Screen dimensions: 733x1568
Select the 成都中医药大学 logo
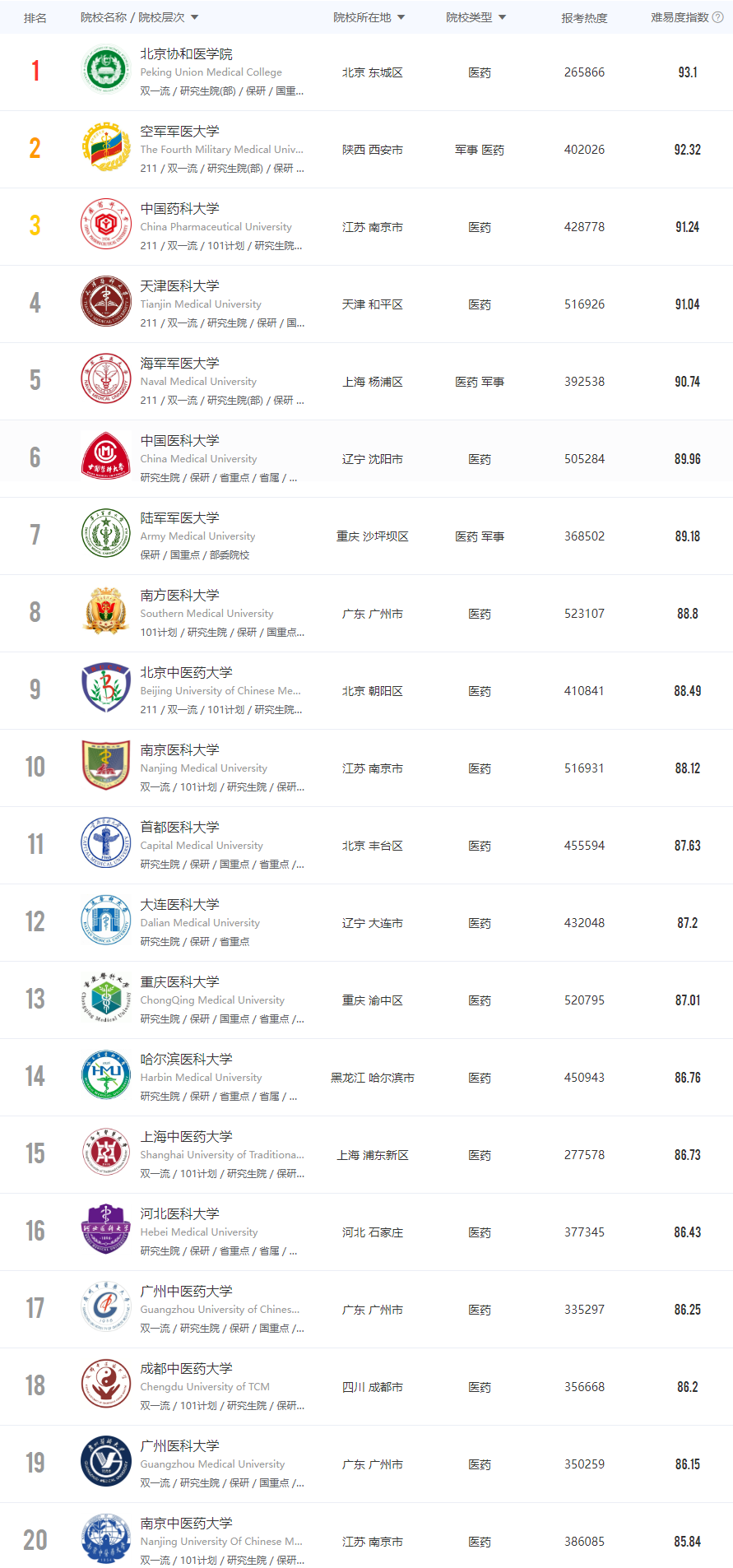106,1385
